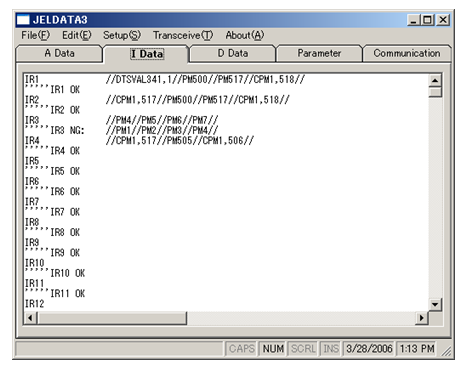468x370 pixels.
Task: Open the Edit(E) menu
Action: [x=77, y=35]
